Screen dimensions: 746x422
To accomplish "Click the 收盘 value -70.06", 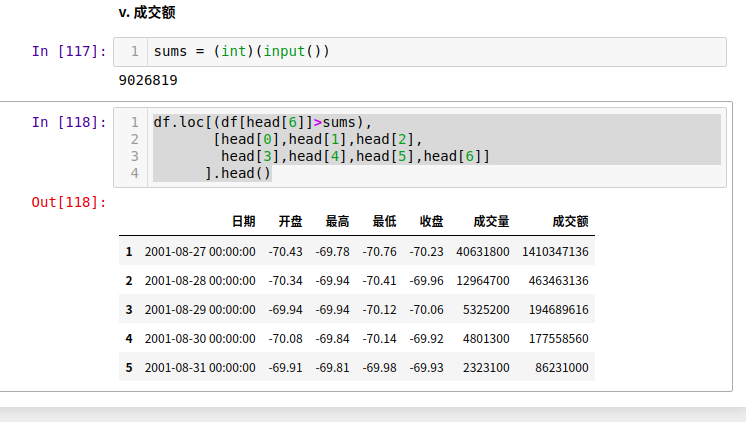I will (x=427, y=310).
